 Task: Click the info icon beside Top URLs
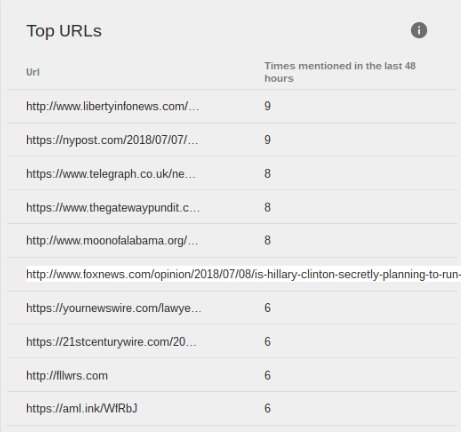point(419,30)
